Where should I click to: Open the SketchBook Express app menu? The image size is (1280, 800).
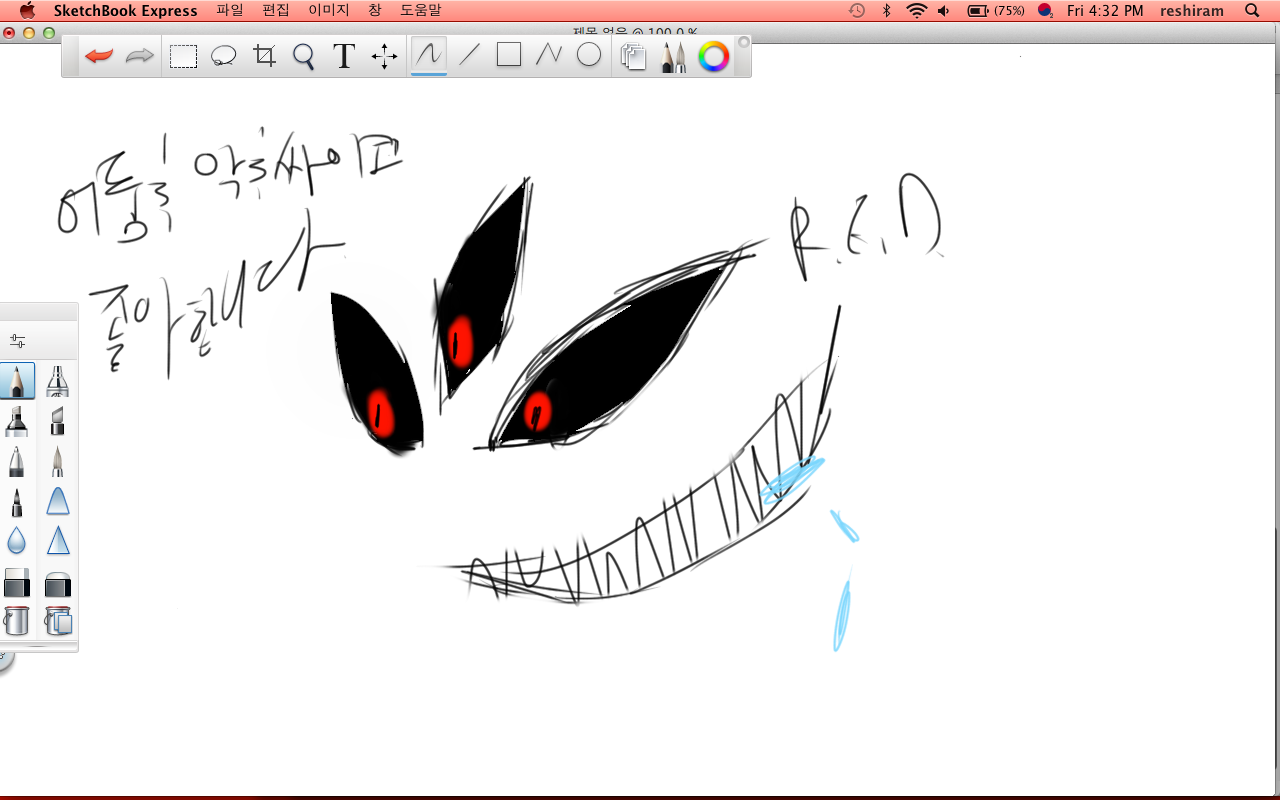tap(126, 11)
